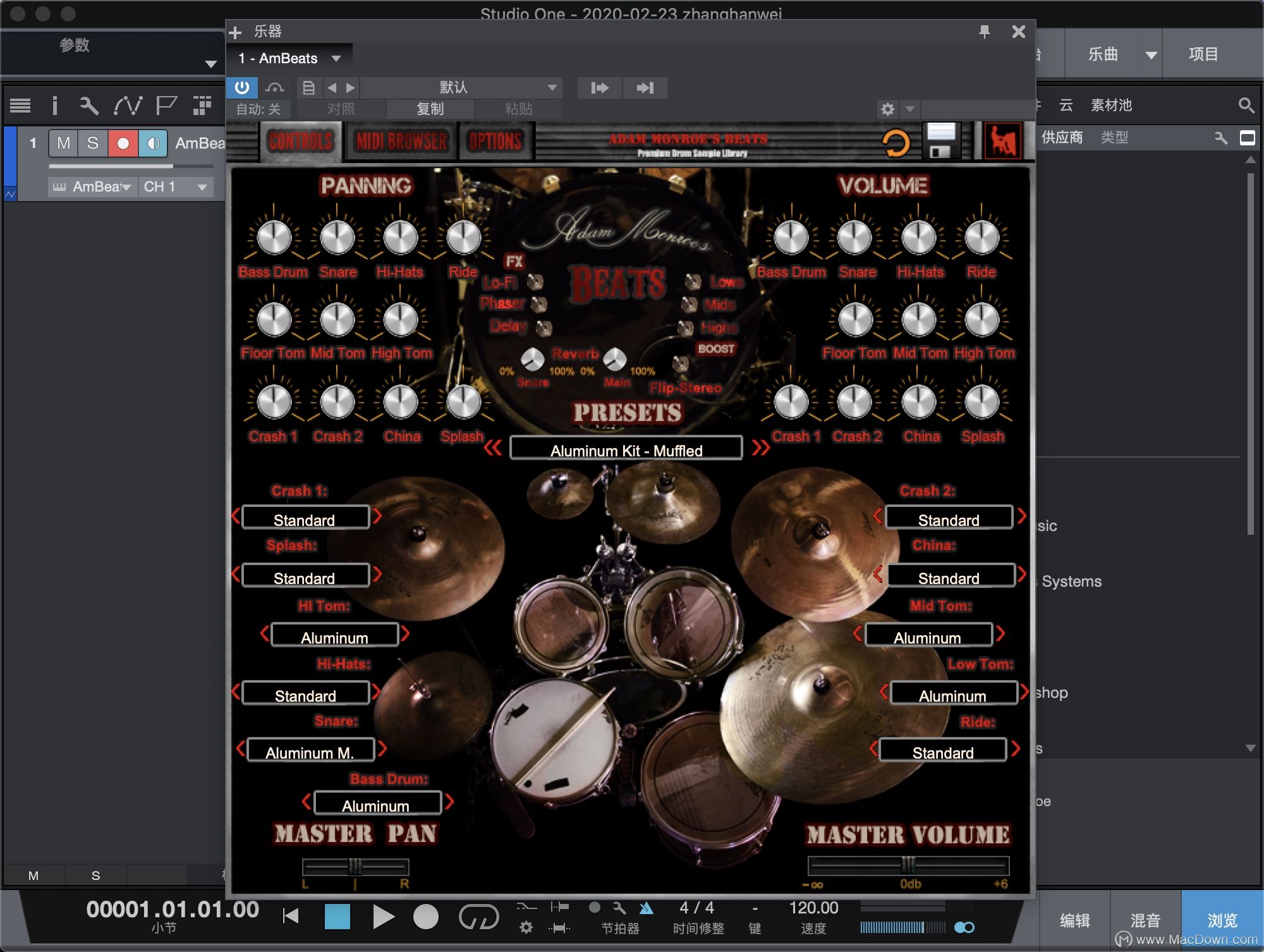Pin the instrument window

[x=985, y=32]
